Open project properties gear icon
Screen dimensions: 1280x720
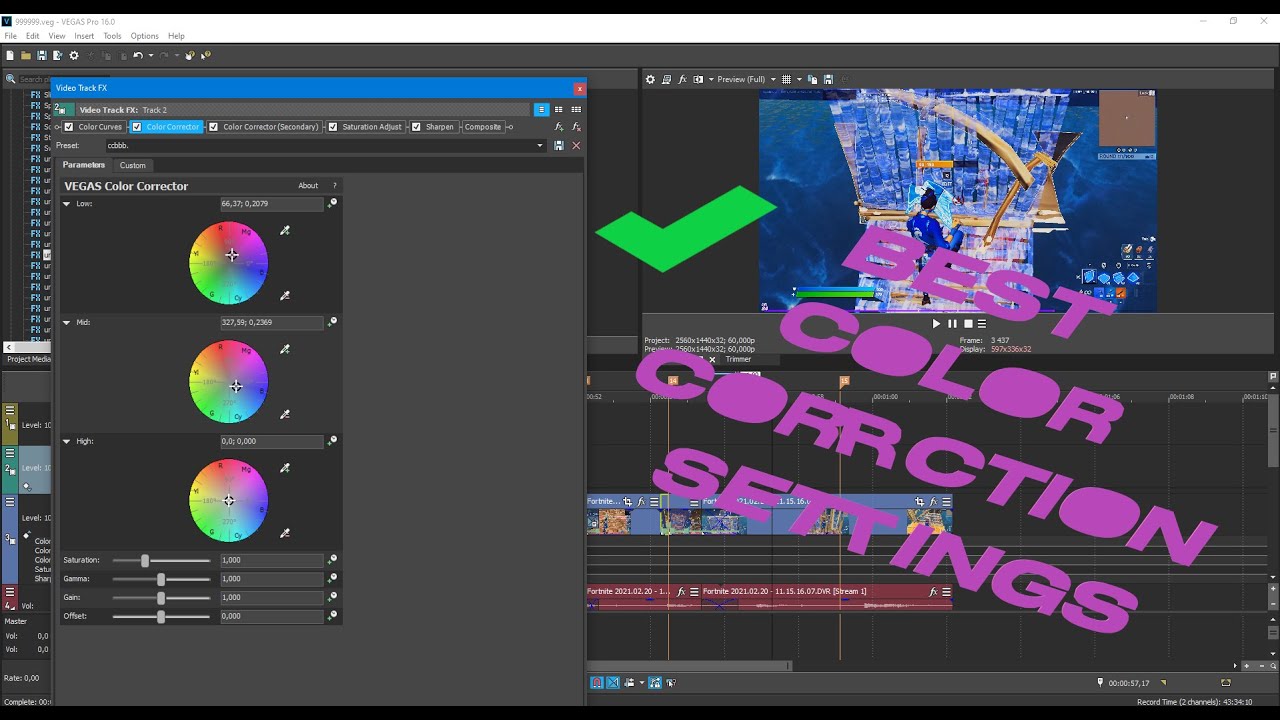coord(74,56)
